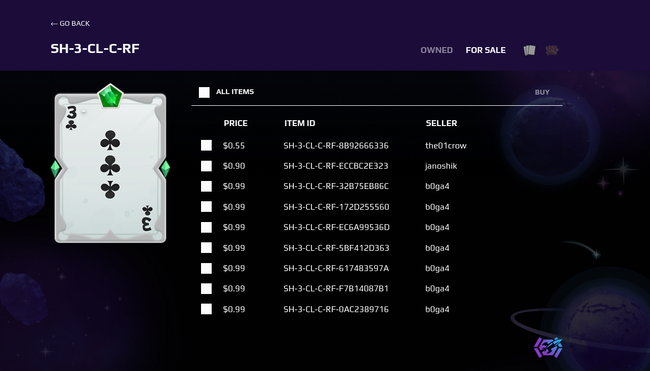Viewport: 650px width, 371px height.
Task: Click the three of clubs card image
Action: 110,164
